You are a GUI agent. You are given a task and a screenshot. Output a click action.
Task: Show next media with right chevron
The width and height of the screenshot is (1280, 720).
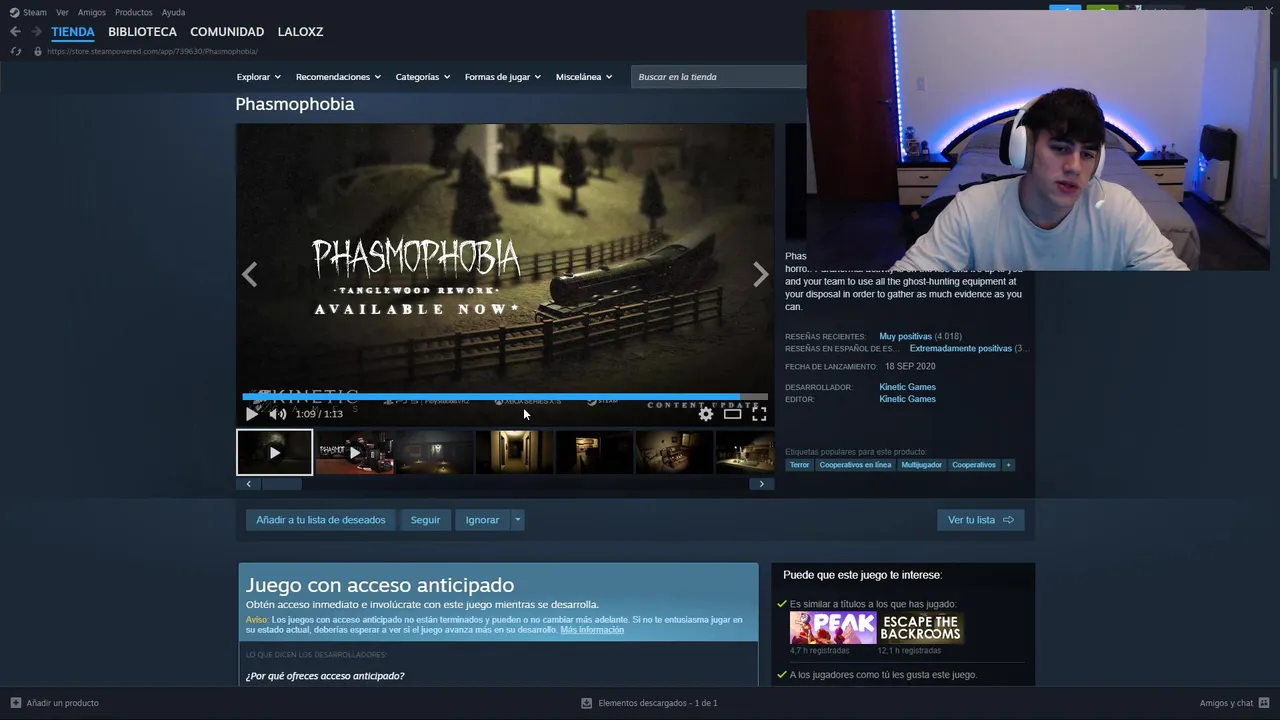(x=760, y=274)
